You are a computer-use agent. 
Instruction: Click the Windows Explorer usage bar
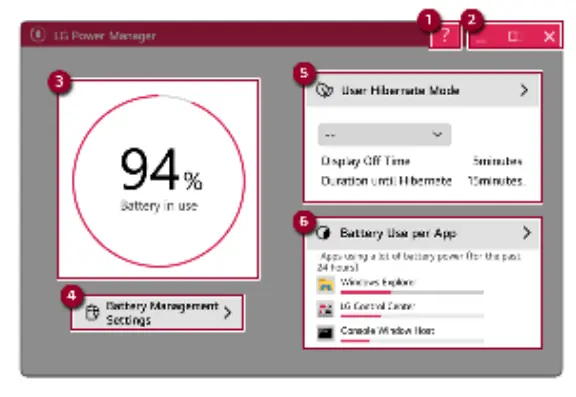tap(412, 293)
